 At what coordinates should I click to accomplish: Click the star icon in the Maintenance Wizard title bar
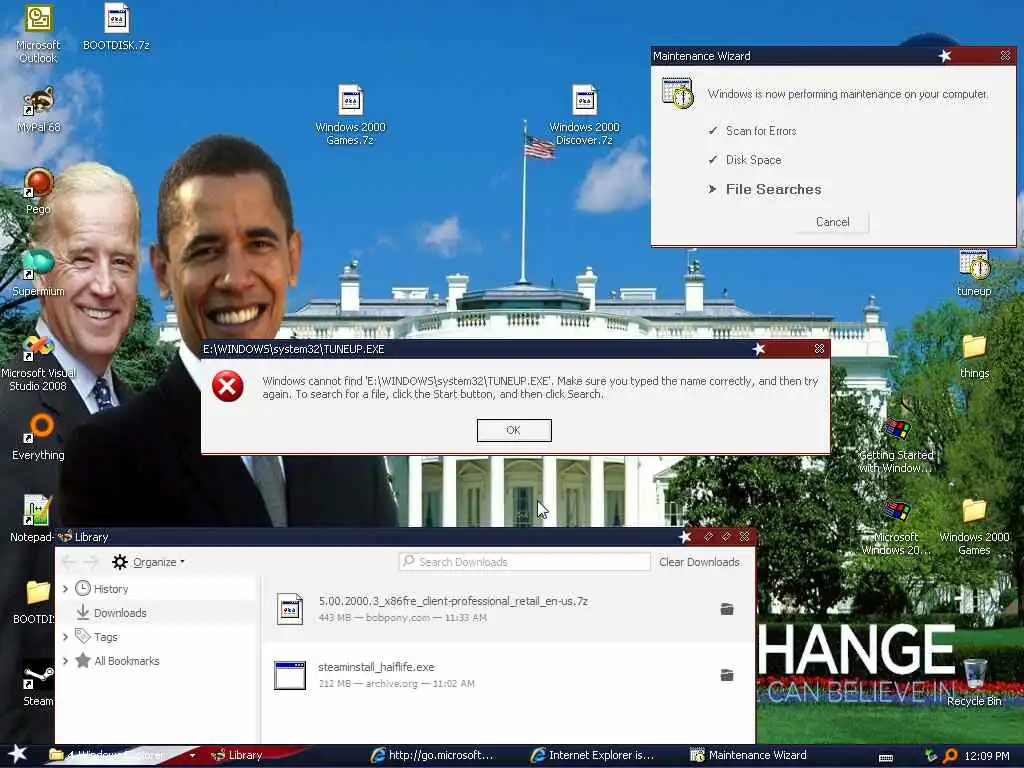point(944,56)
